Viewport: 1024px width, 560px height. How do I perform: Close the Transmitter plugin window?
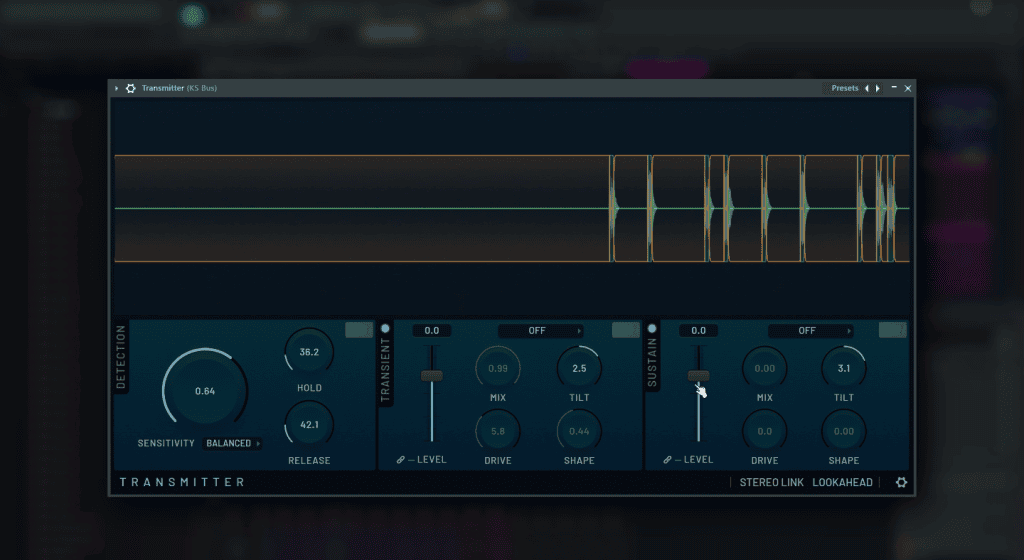908,88
